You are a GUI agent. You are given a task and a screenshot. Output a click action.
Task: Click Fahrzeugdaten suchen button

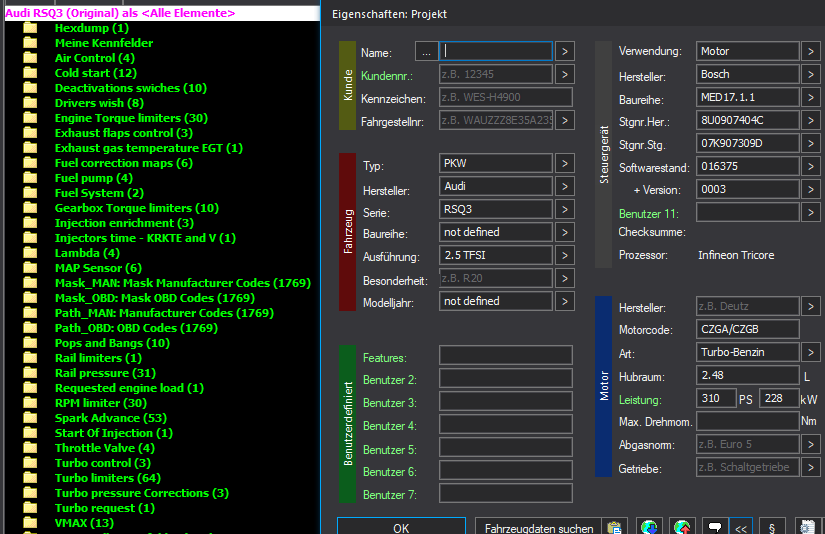[539, 528]
